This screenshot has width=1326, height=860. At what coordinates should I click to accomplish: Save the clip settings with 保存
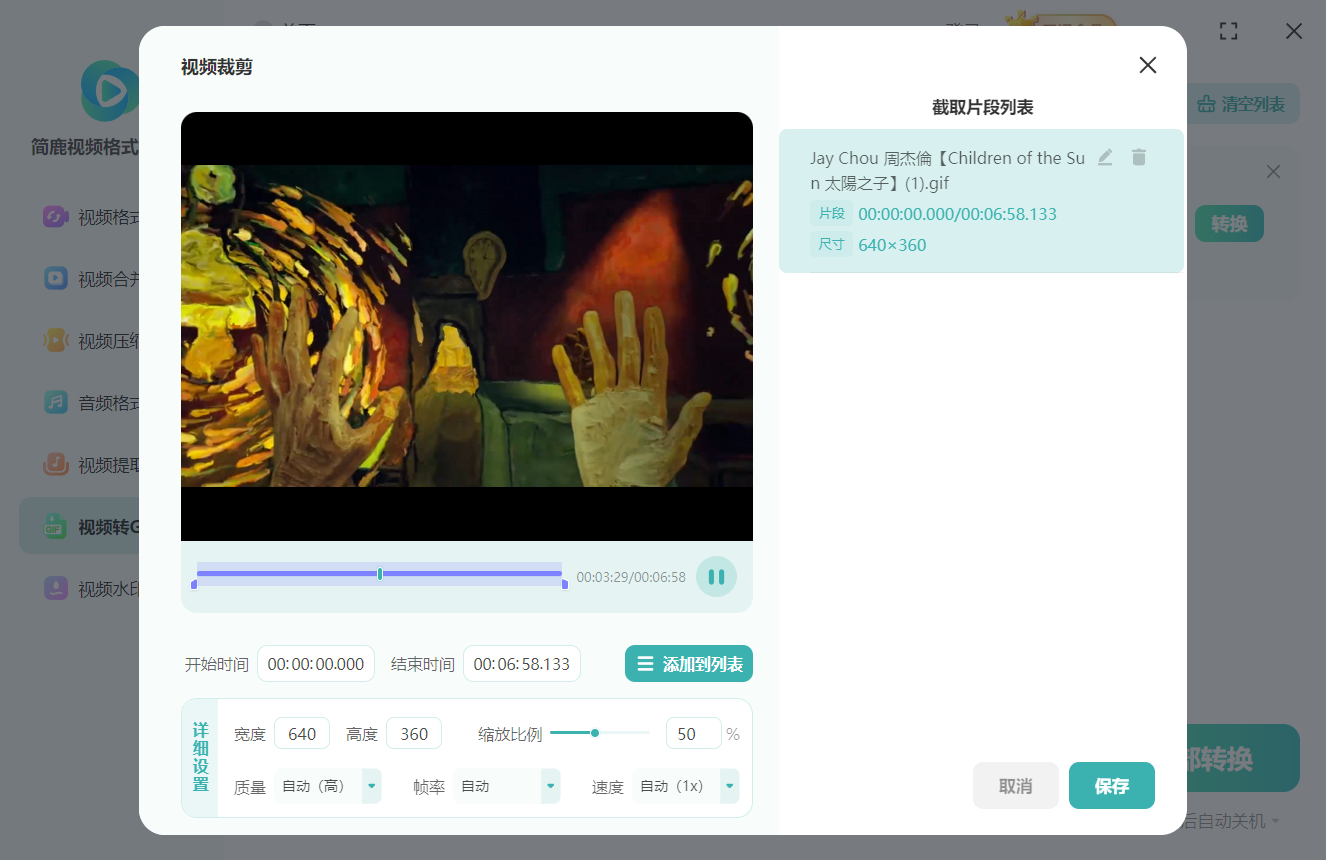1112,786
